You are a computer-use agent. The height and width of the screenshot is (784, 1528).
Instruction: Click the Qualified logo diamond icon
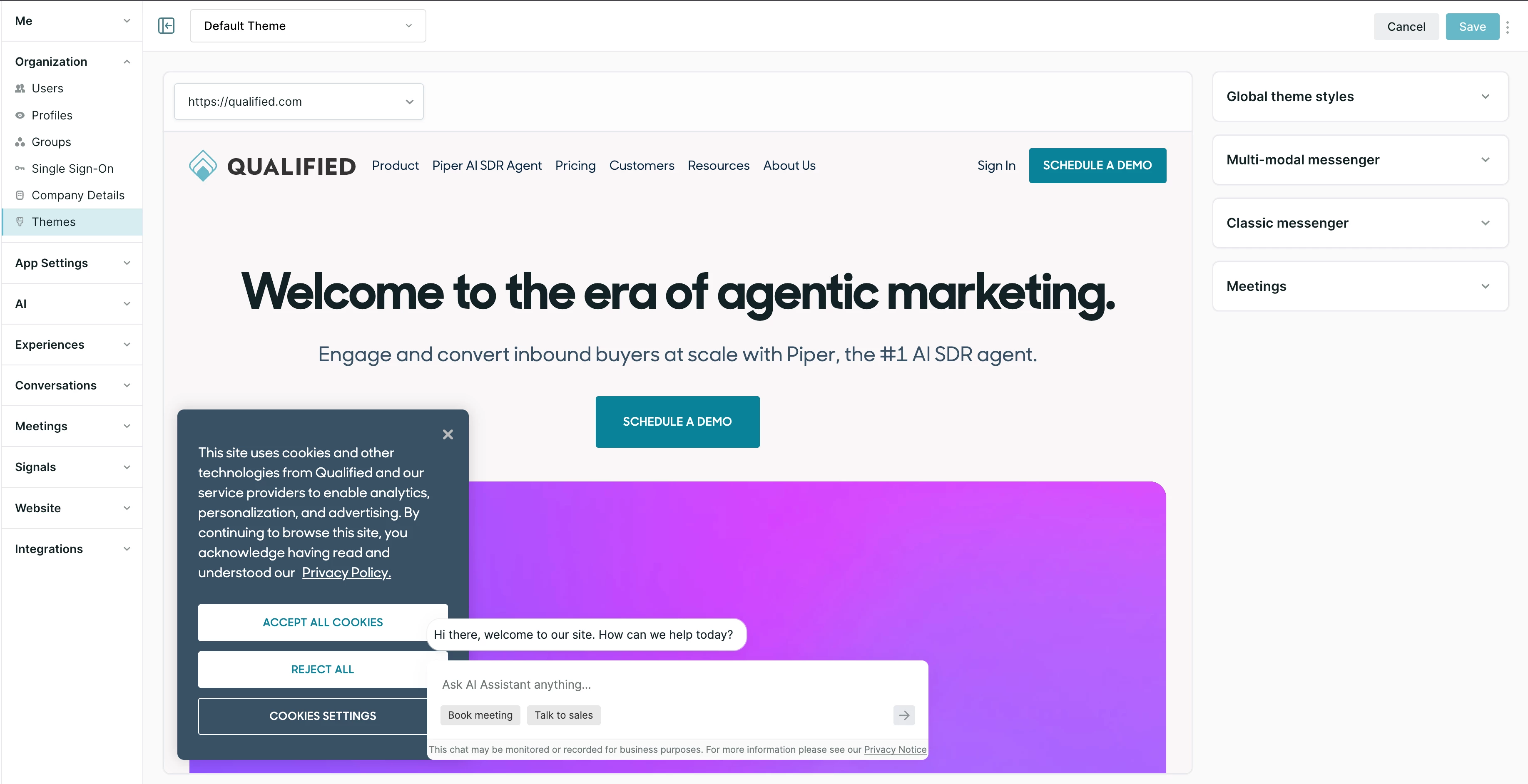(203, 166)
